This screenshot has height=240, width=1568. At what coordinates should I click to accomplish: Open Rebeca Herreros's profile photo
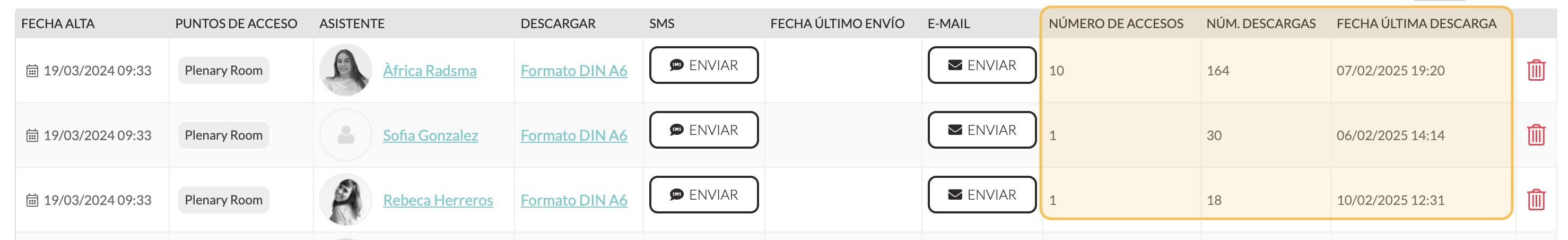pyautogui.click(x=346, y=199)
